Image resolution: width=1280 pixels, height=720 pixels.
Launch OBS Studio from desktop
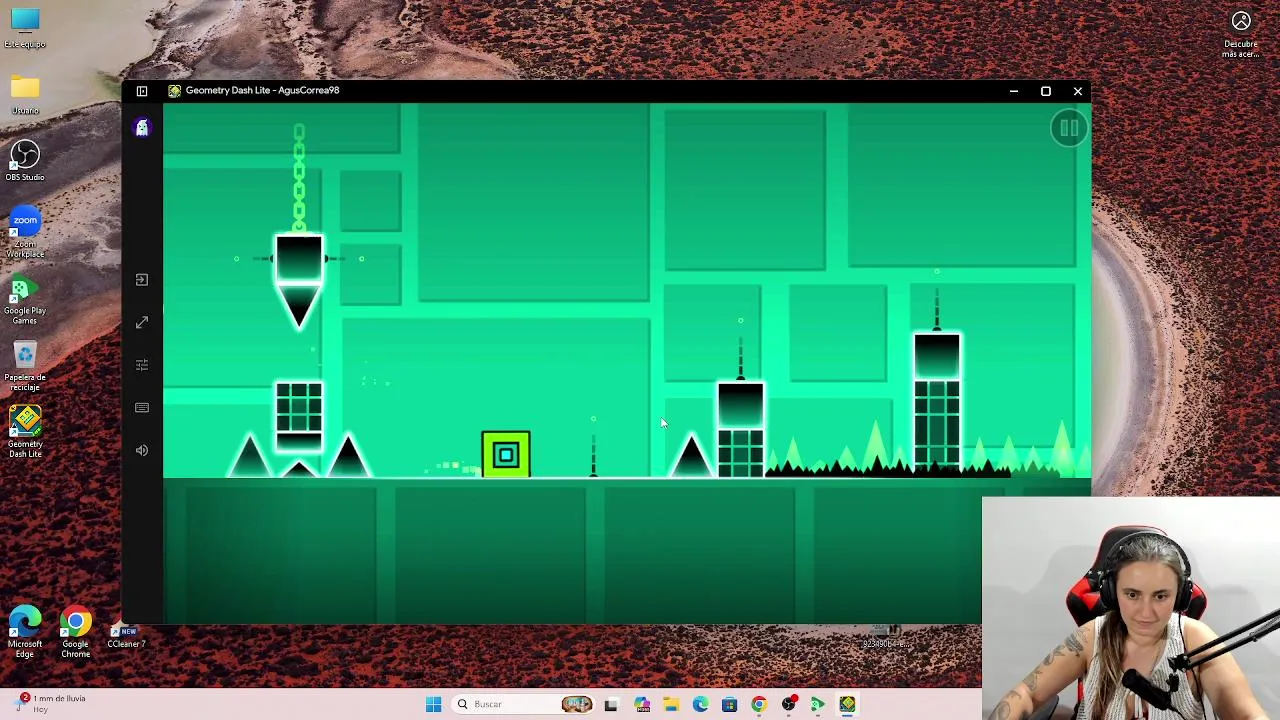click(25, 161)
